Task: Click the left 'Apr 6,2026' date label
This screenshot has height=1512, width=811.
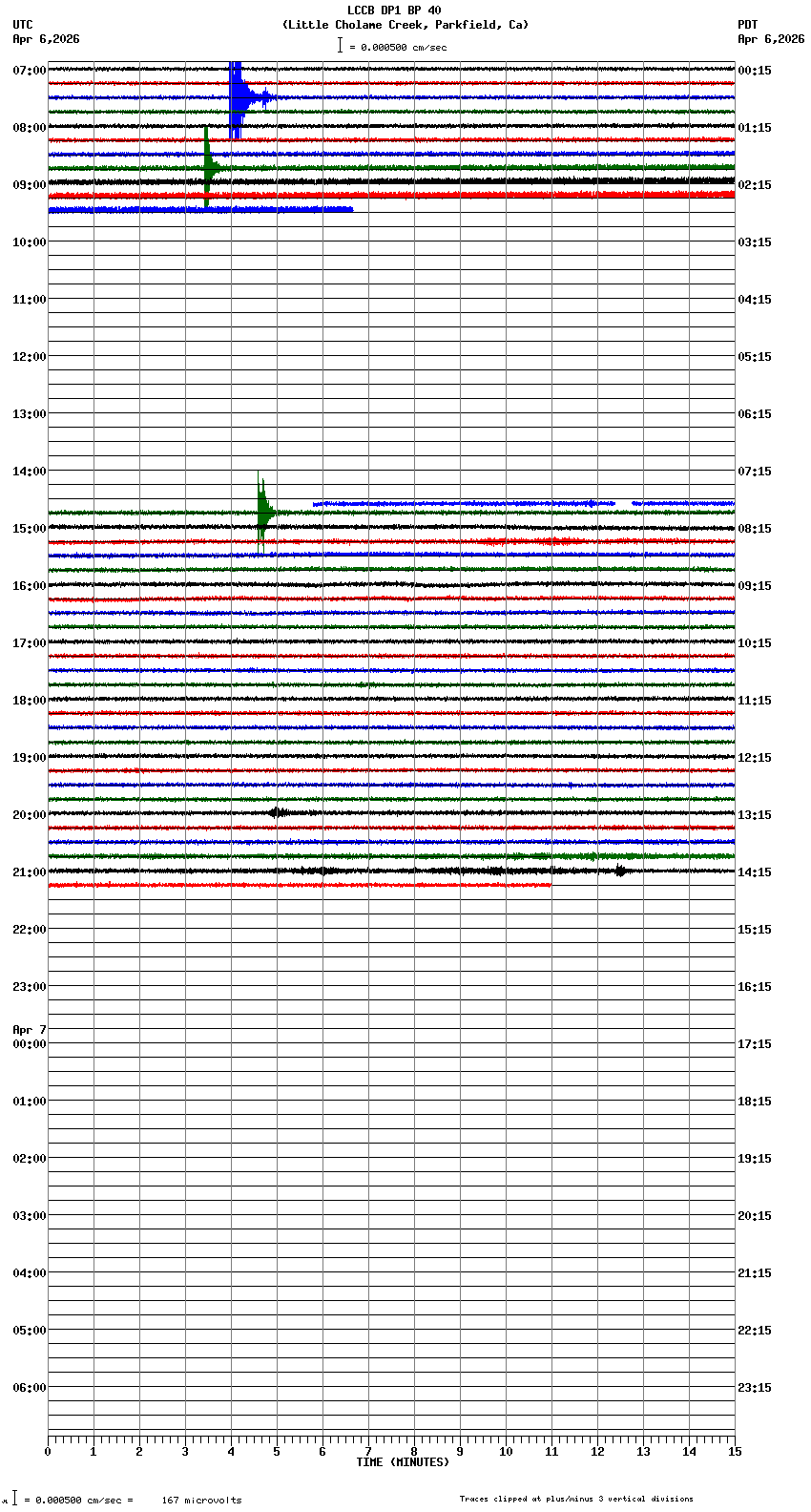Action: (x=46, y=39)
